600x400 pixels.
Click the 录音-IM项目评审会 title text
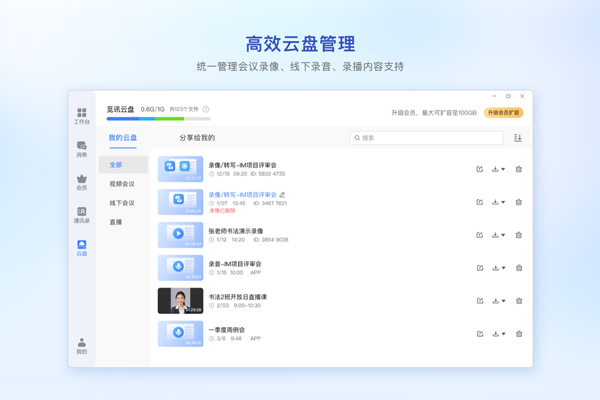click(x=235, y=264)
